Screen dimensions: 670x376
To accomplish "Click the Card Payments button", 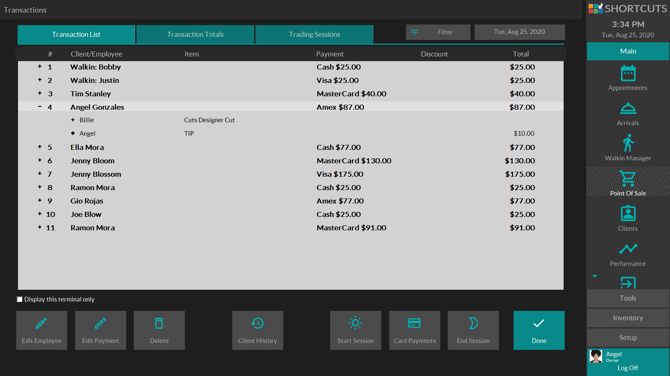I will tap(414, 330).
